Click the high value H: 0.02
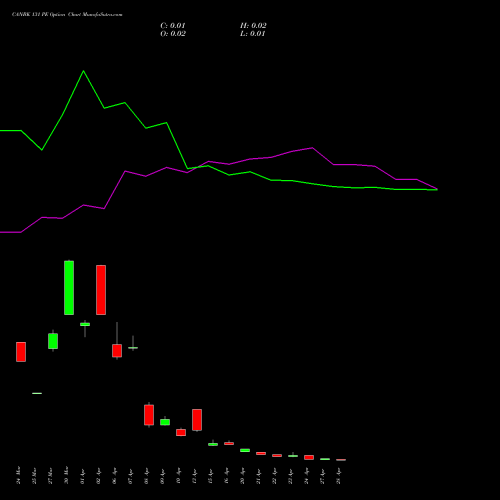 [x=253, y=26]
